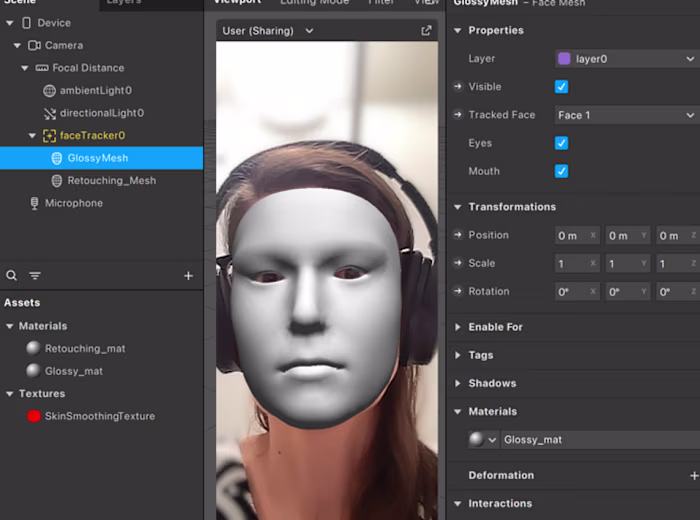Open the scene filter icon
Image resolution: width=700 pixels, height=520 pixels.
click(x=35, y=275)
